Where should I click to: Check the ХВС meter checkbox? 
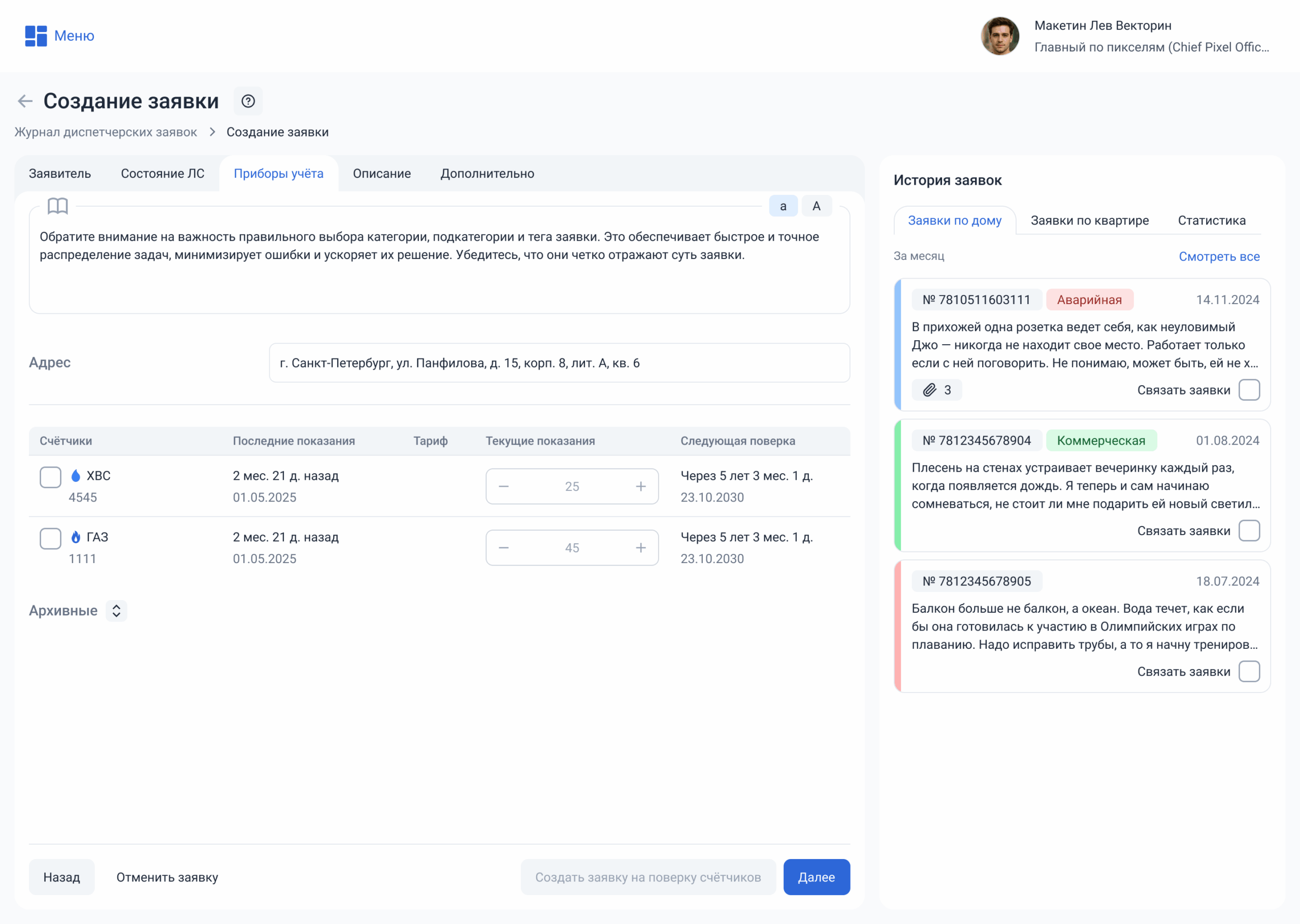pyautogui.click(x=51, y=477)
